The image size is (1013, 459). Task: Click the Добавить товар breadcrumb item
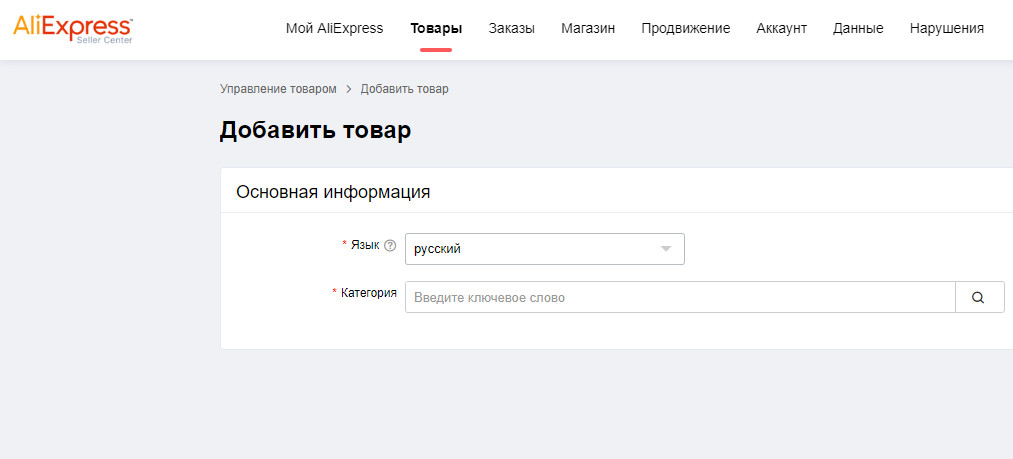404,89
